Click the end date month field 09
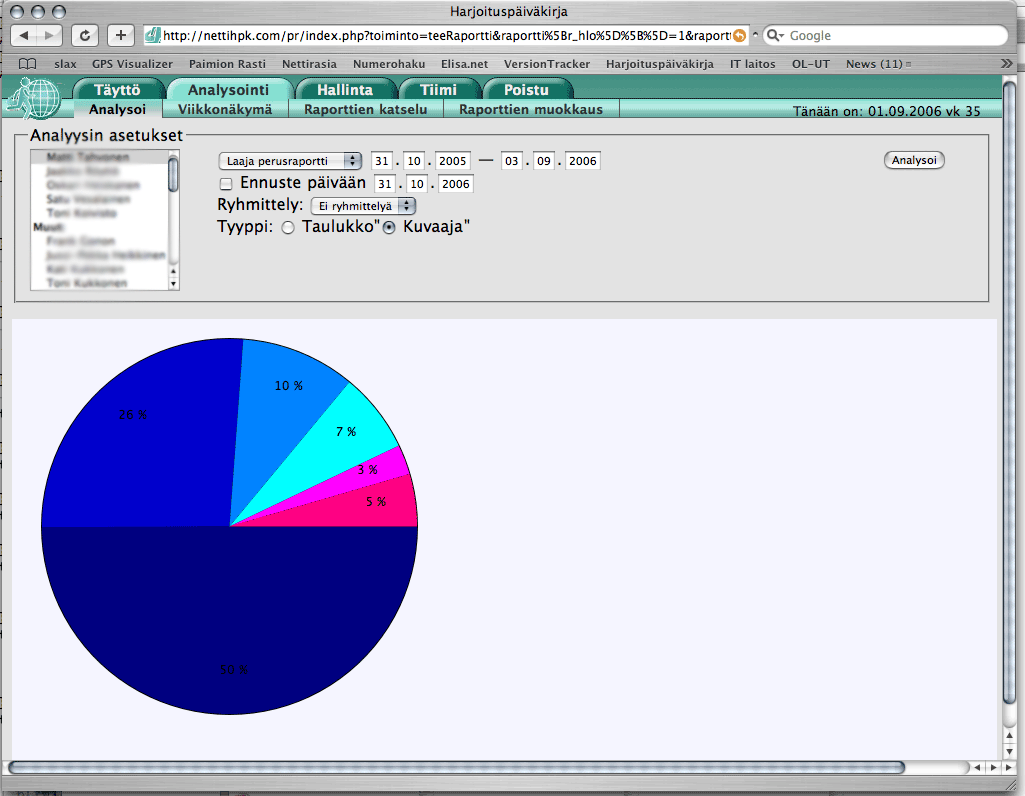The width and height of the screenshot is (1025, 796). coord(544,161)
